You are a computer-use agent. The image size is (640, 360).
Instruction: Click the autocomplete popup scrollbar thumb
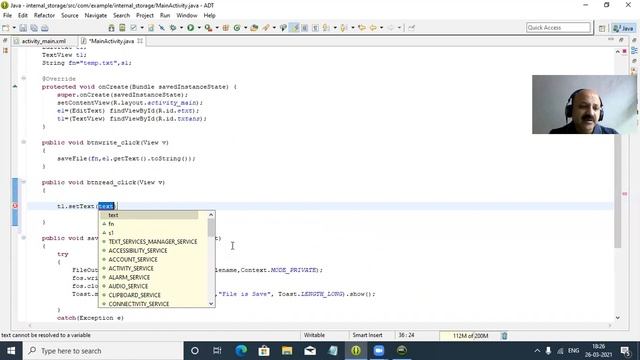tap(211, 227)
